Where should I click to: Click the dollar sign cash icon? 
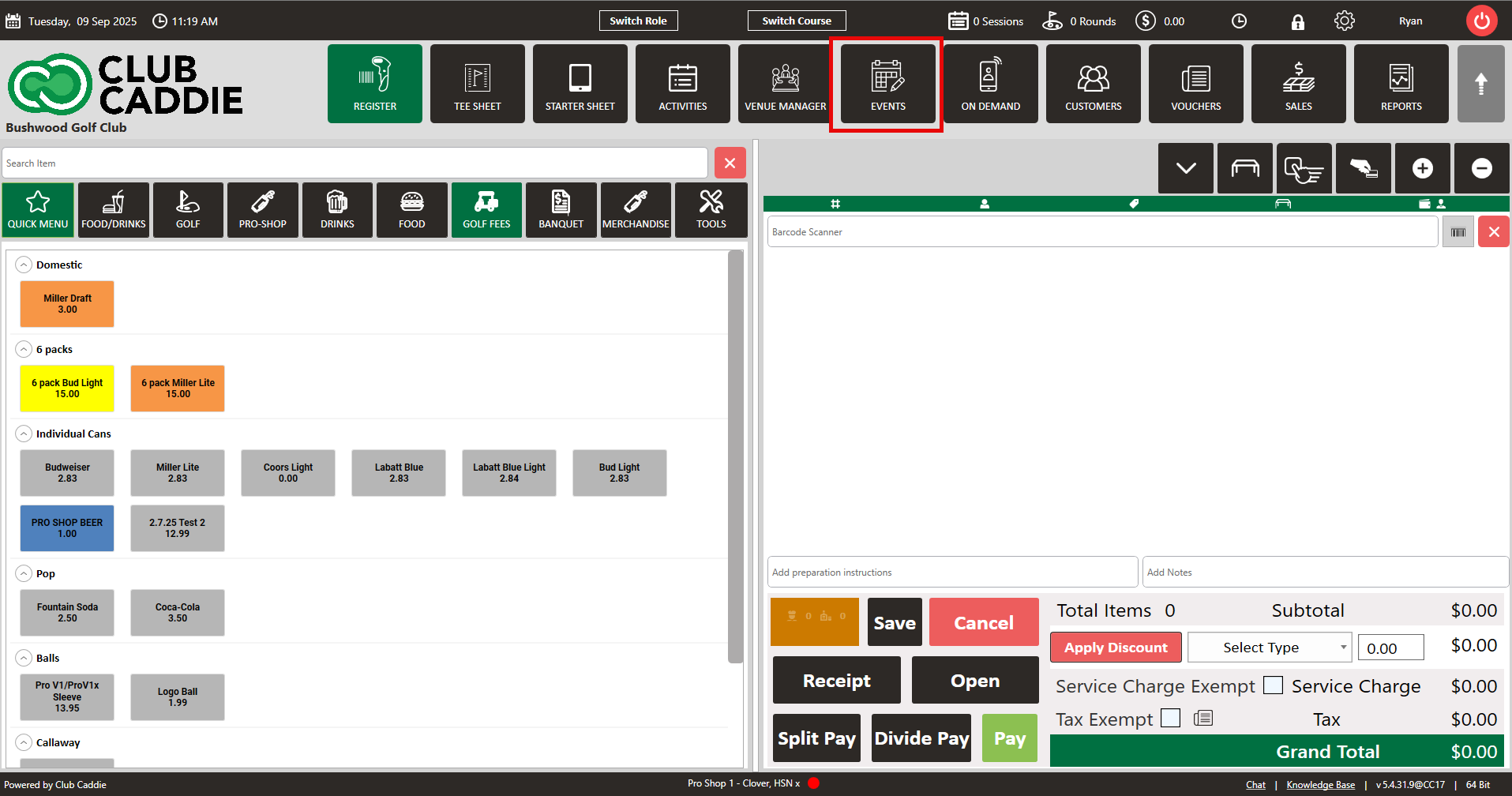(x=1146, y=21)
